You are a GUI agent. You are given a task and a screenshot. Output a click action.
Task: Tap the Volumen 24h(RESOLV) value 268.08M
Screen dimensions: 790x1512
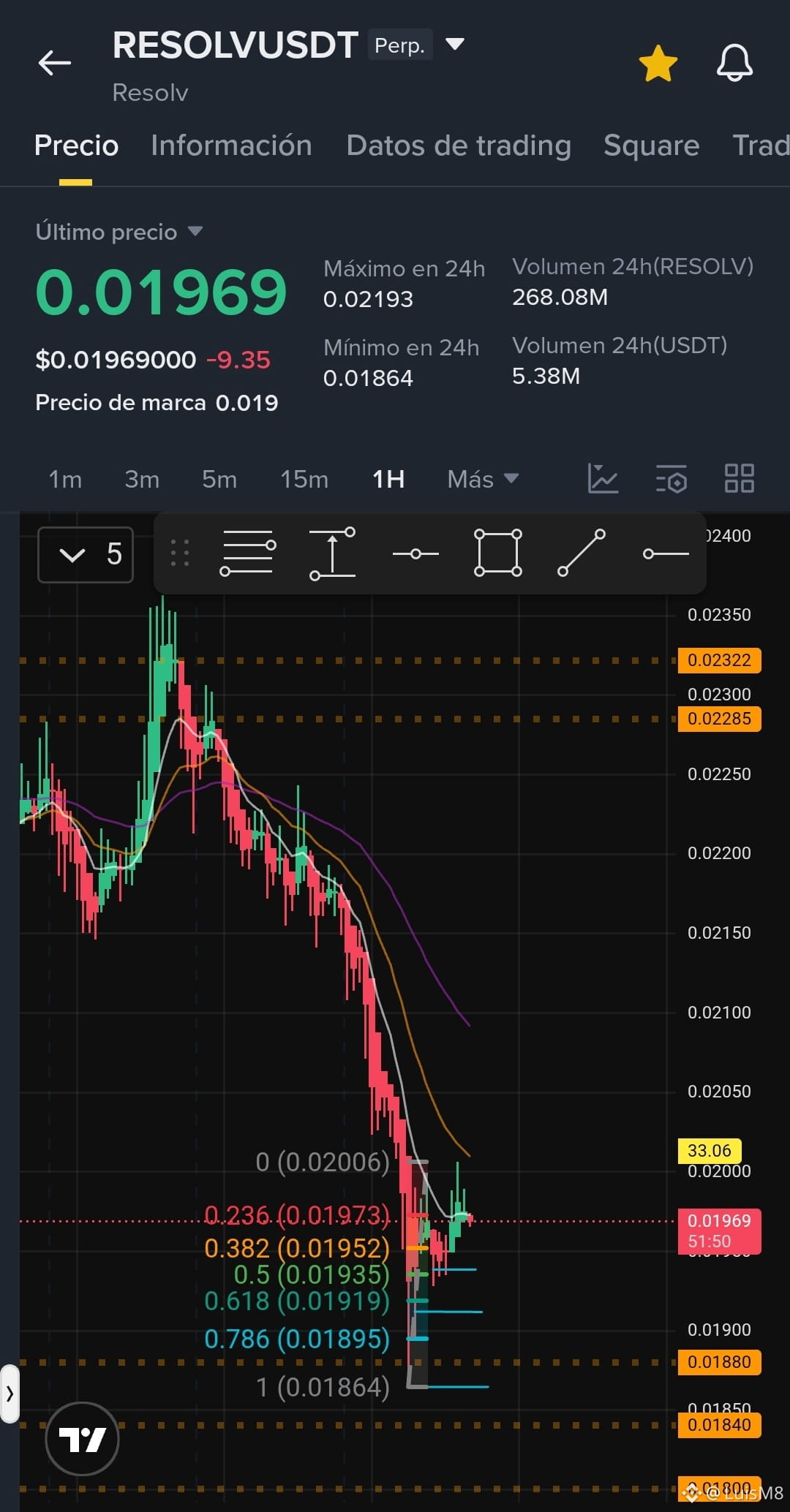click(x=560, y=298)
